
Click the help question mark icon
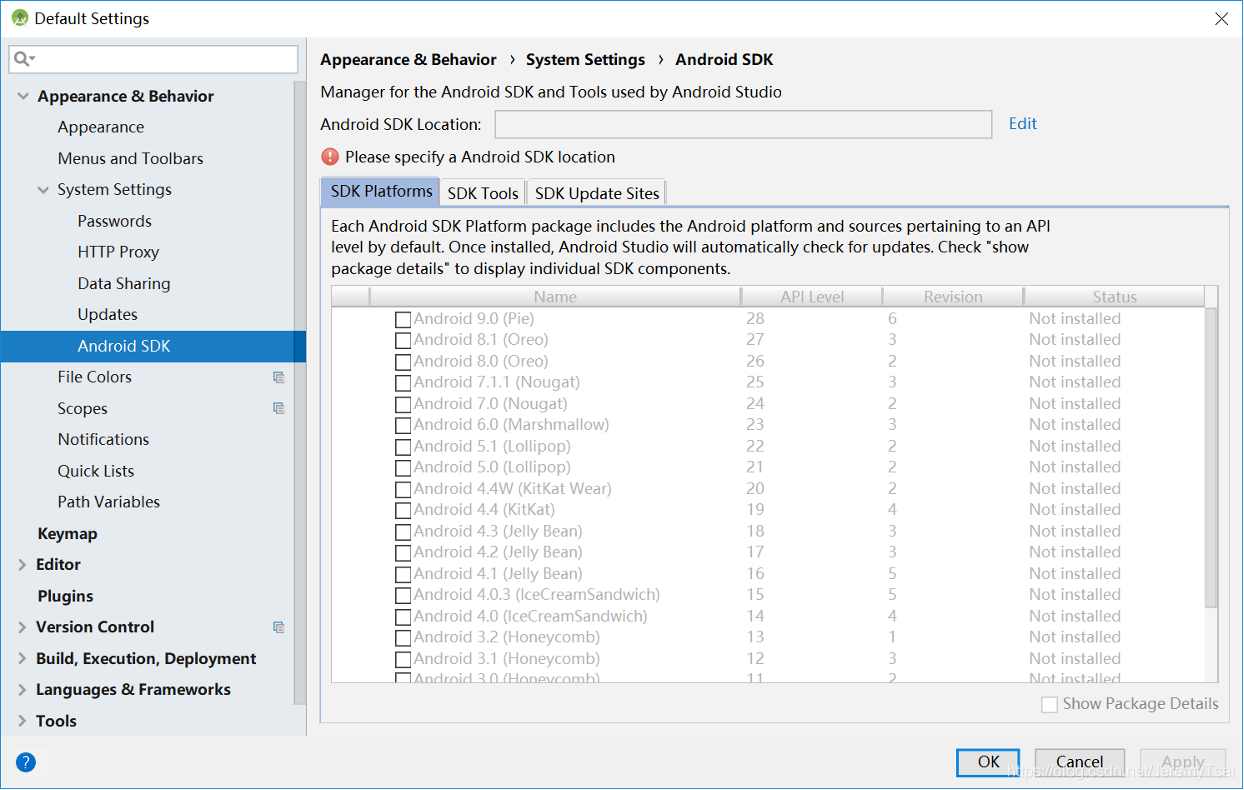(26, 762)
